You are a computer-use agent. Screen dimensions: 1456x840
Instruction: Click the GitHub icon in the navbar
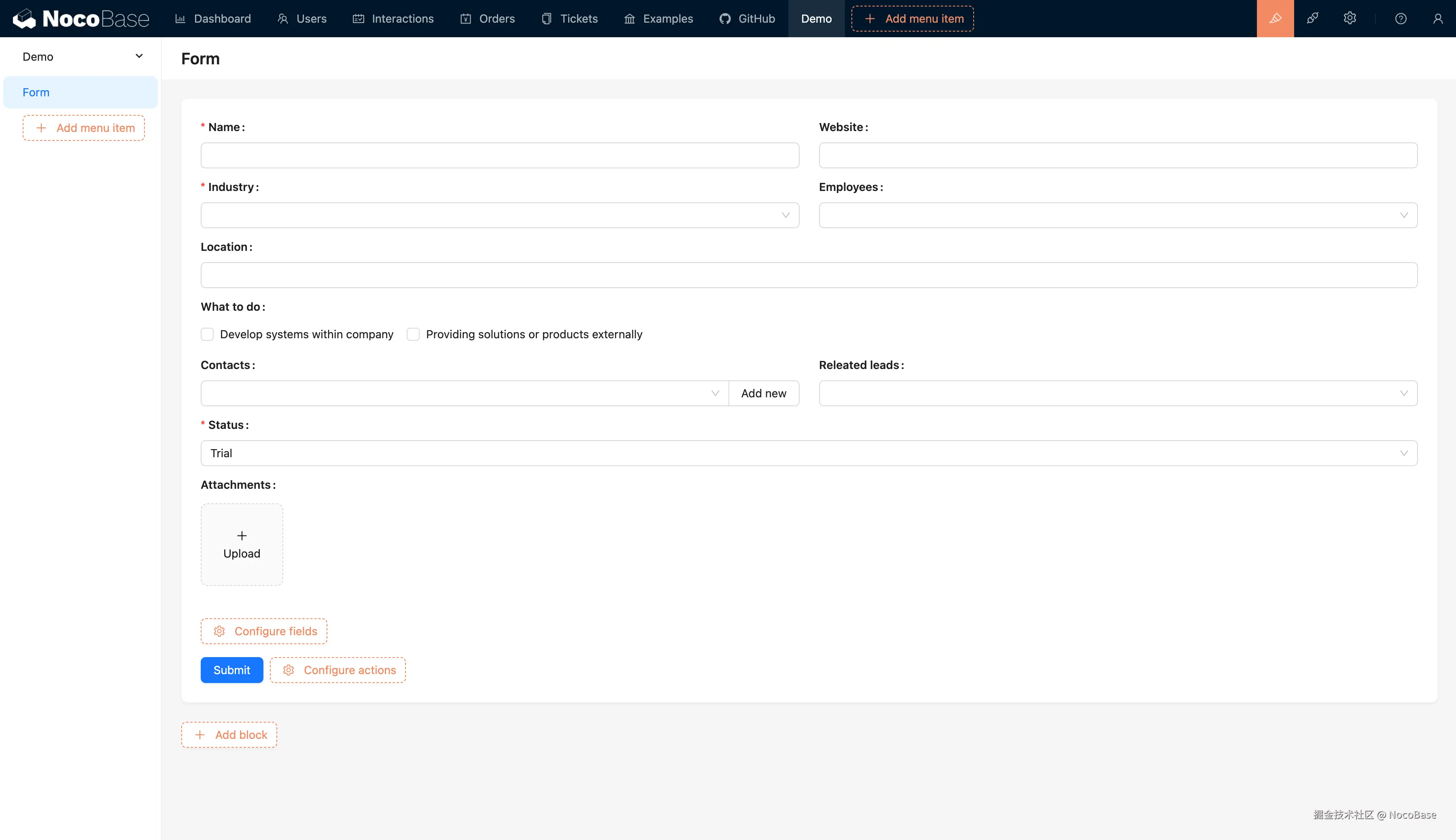(725, 19)
